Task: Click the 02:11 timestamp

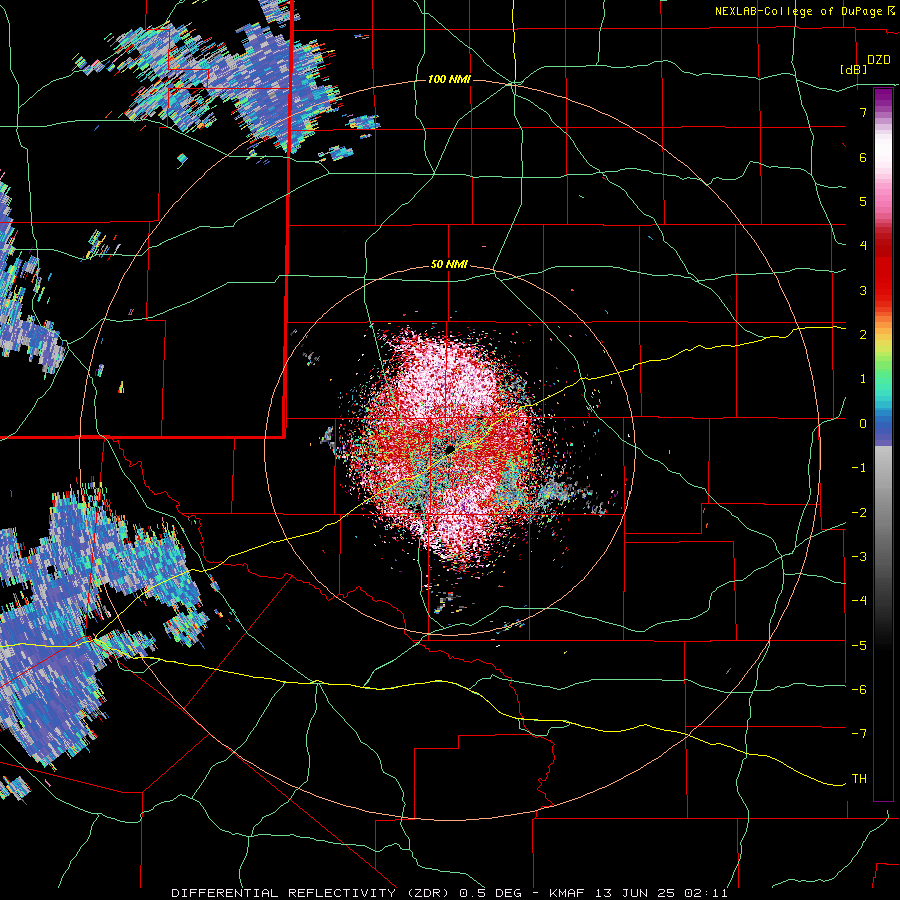Action: point(706,893)
